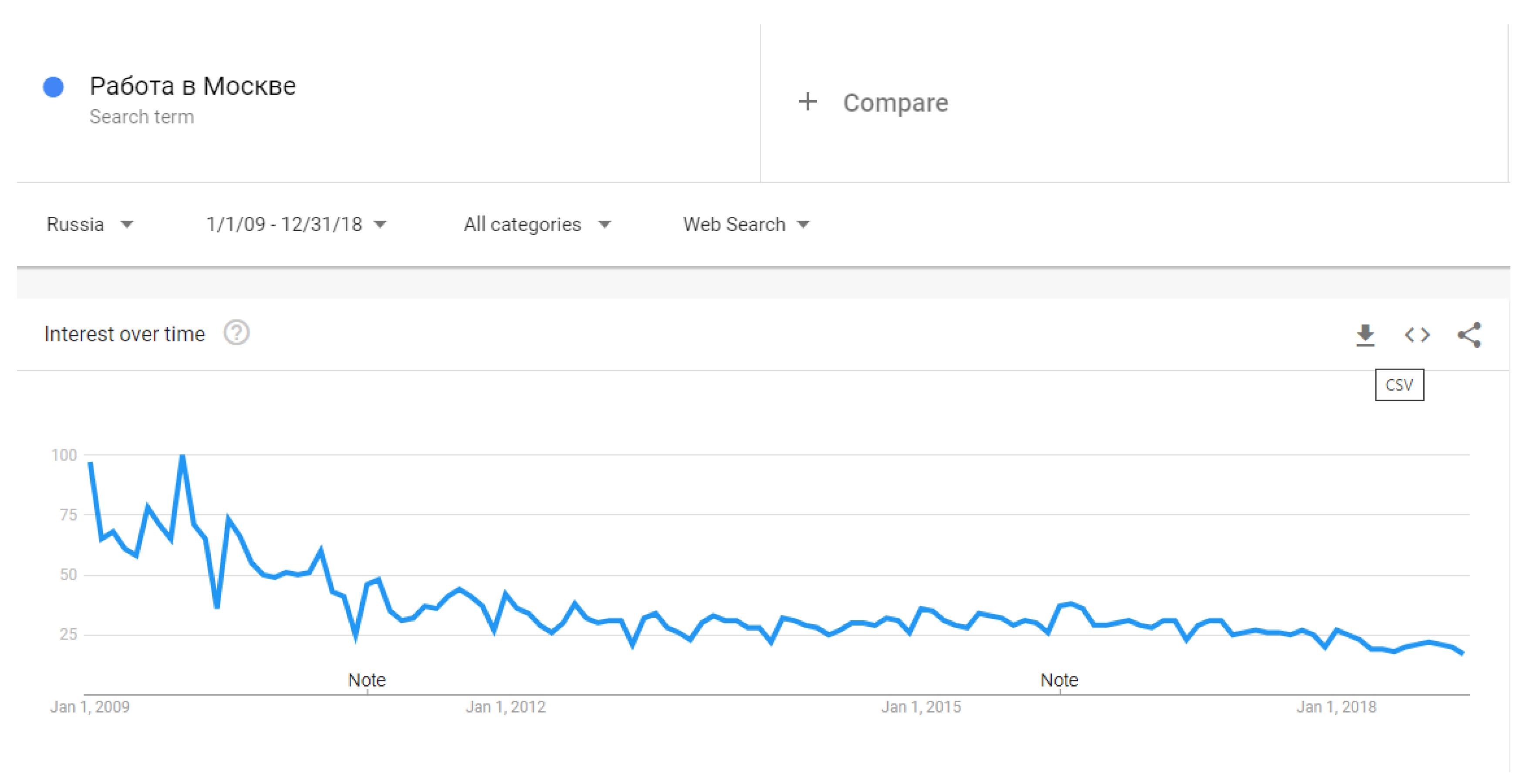Edit the search term Работа в Москве

tap(193, 86)
